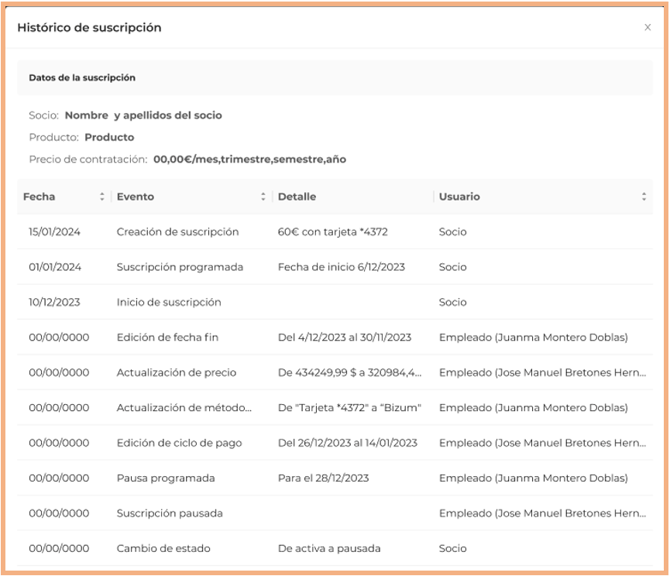This screenshot has height=576, width=670.
Task: Close the Histórico de suscripción dialog
Action: (647, 28)
